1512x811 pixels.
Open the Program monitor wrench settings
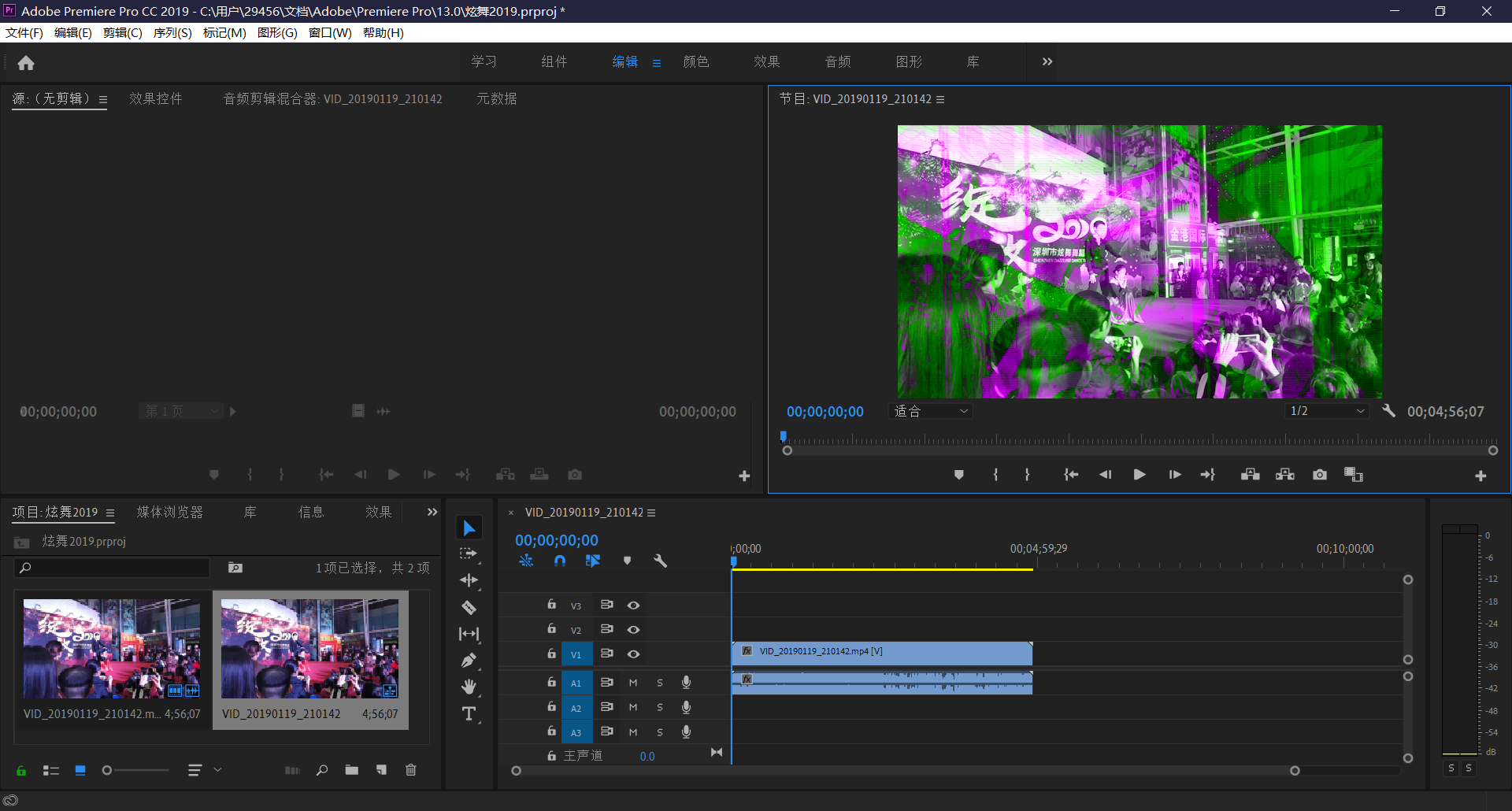click(1389, 411)
